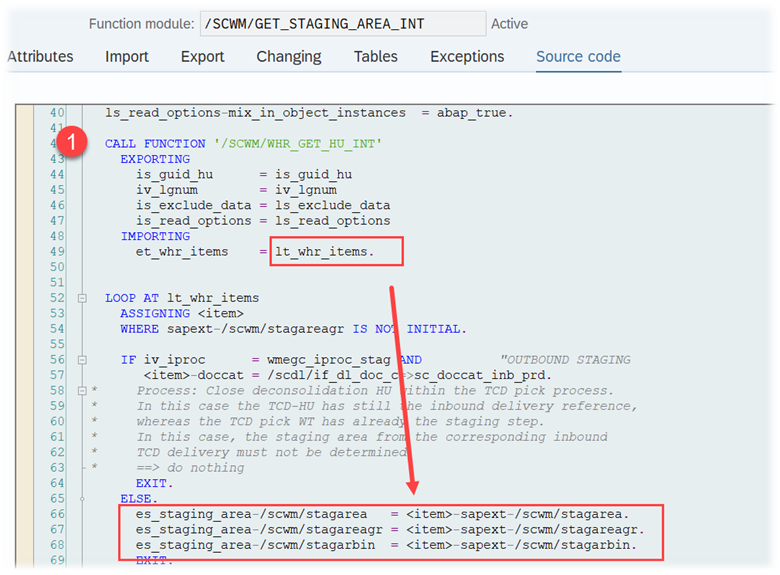Click 'ls_read_options' value on line 47
The height and width of the screenshot is (575, 780).
click(333, 221)
